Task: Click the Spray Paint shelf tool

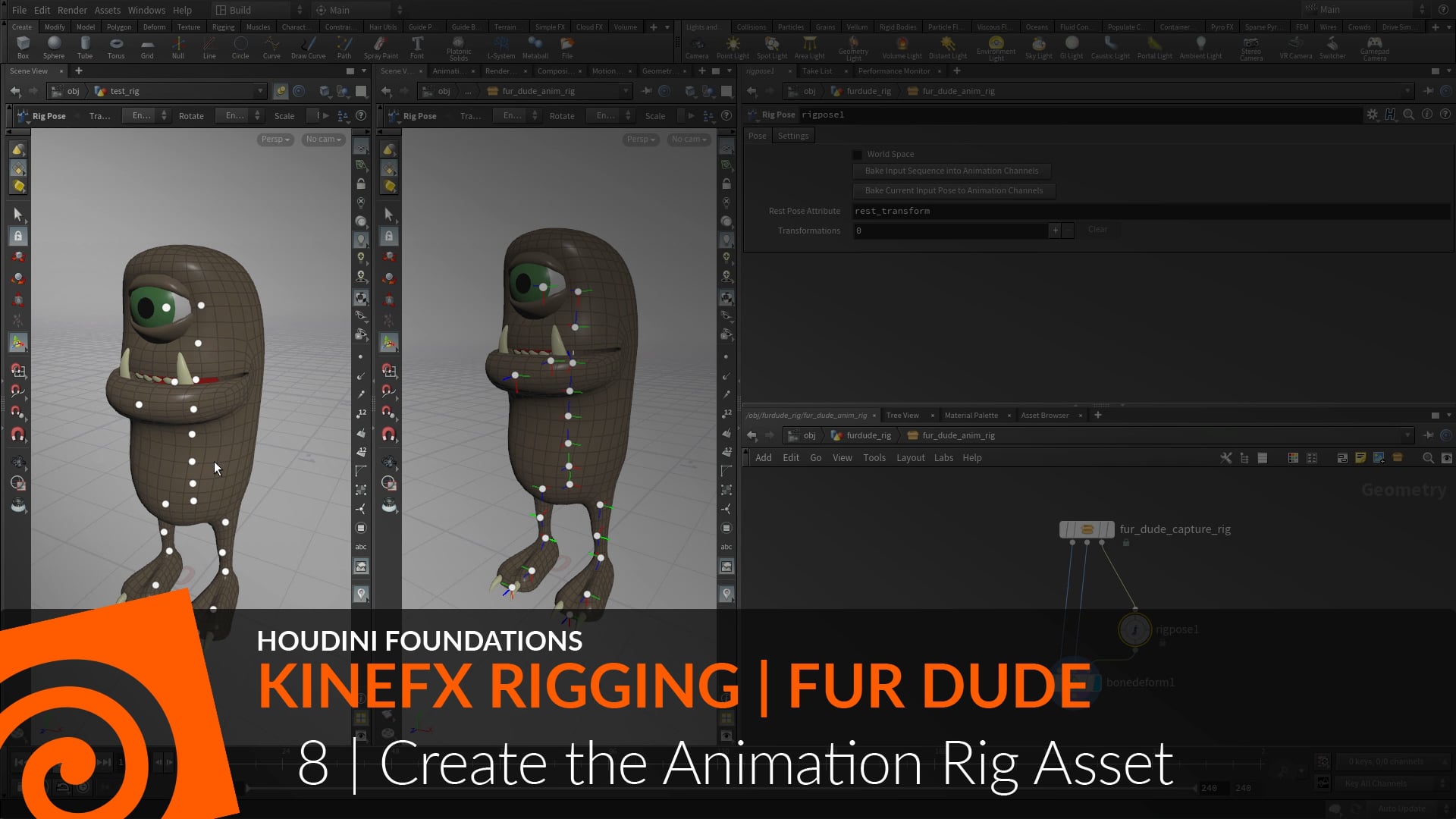Action: (x=381, y=47)
